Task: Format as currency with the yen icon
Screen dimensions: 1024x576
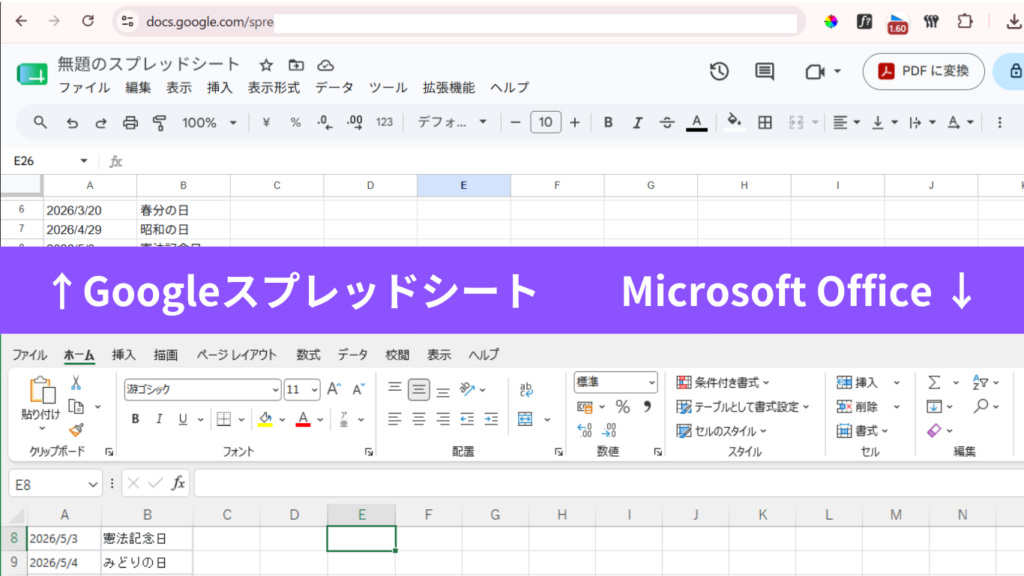Action: (x=266, y=123)
